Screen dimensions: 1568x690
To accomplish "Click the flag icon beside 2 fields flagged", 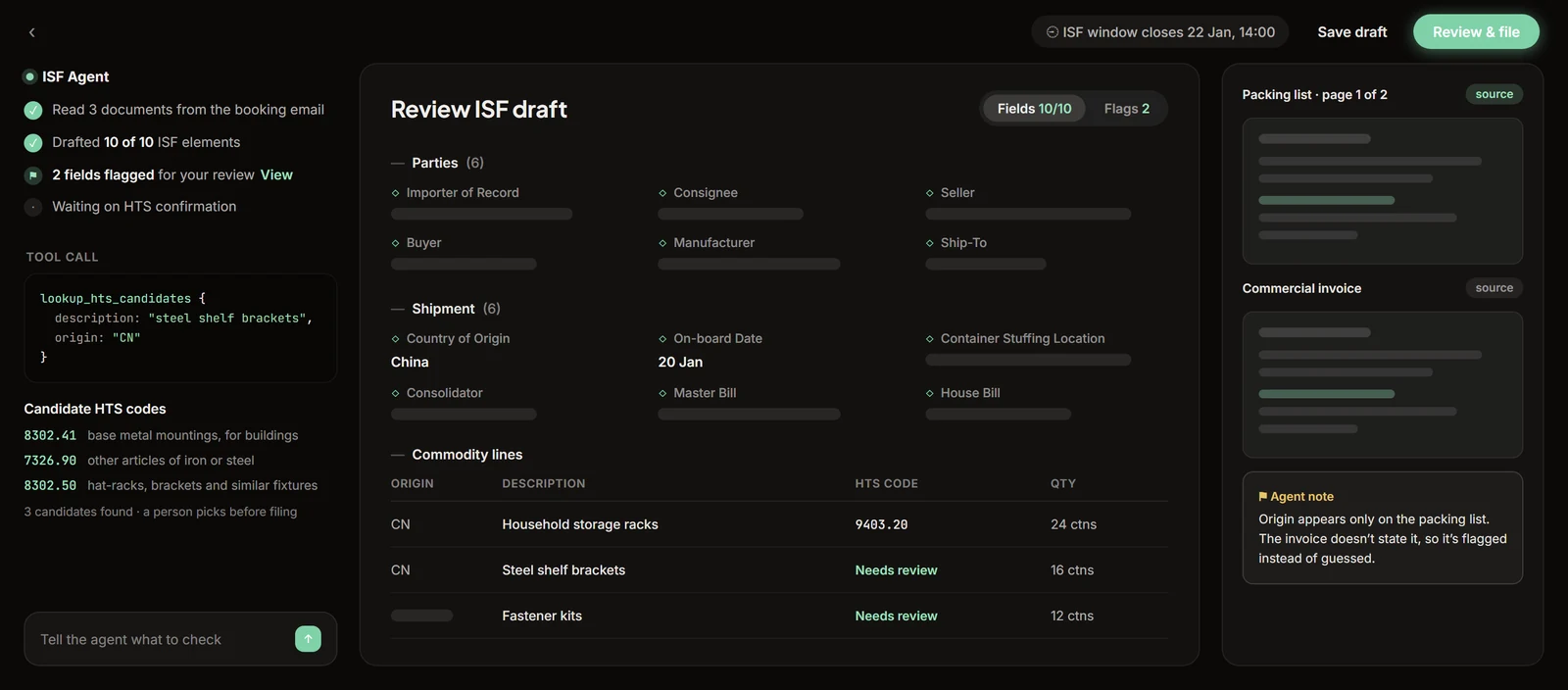I will (33, 175).
